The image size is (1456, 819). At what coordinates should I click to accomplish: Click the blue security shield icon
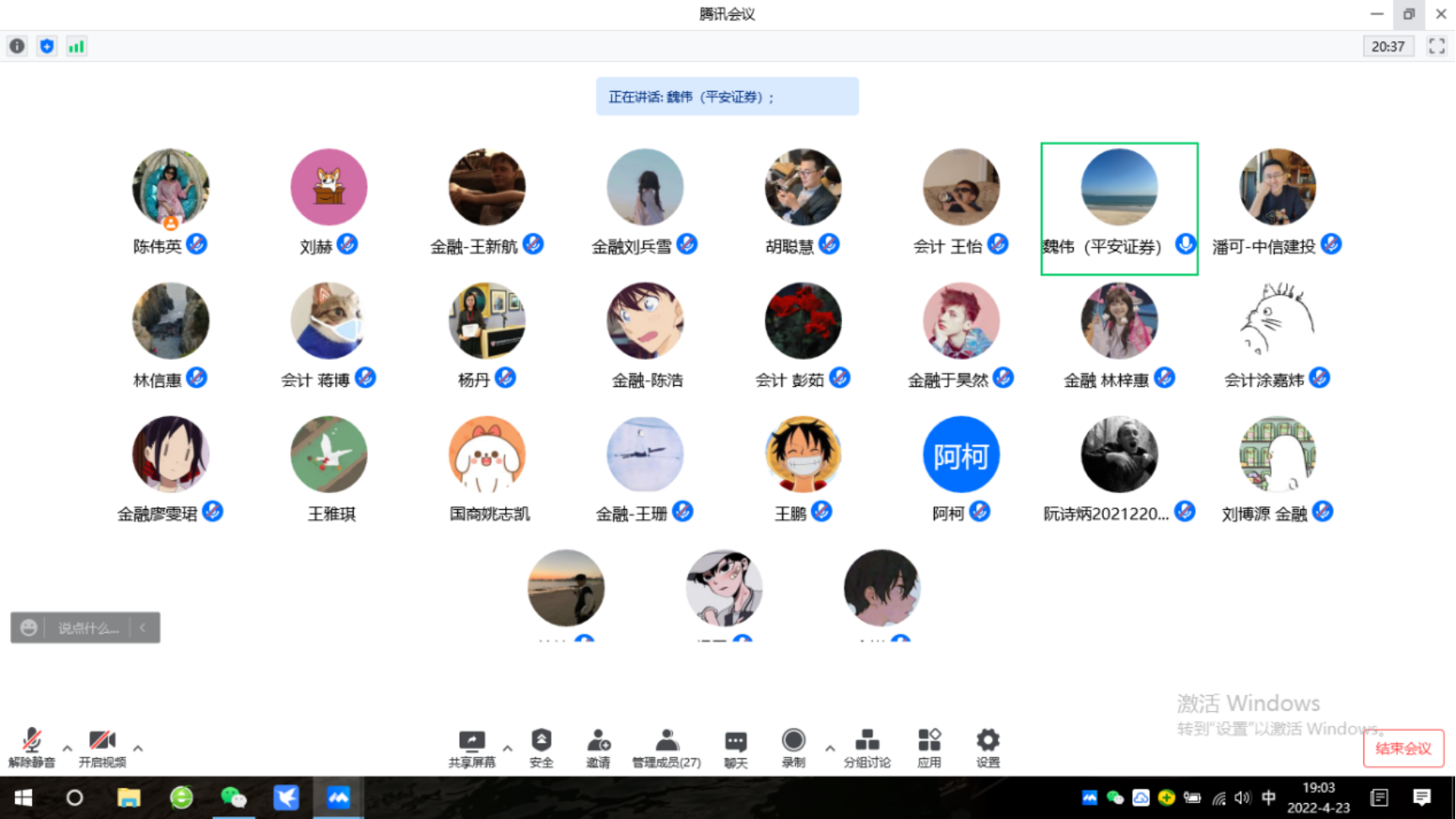pyautogui.click(x=47, y=46)
